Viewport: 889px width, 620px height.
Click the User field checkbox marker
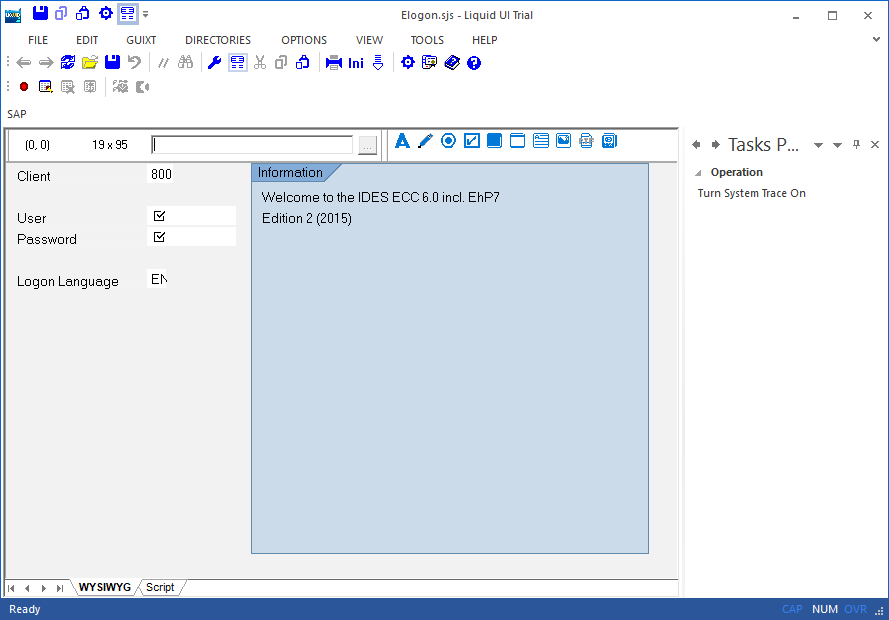159,216
